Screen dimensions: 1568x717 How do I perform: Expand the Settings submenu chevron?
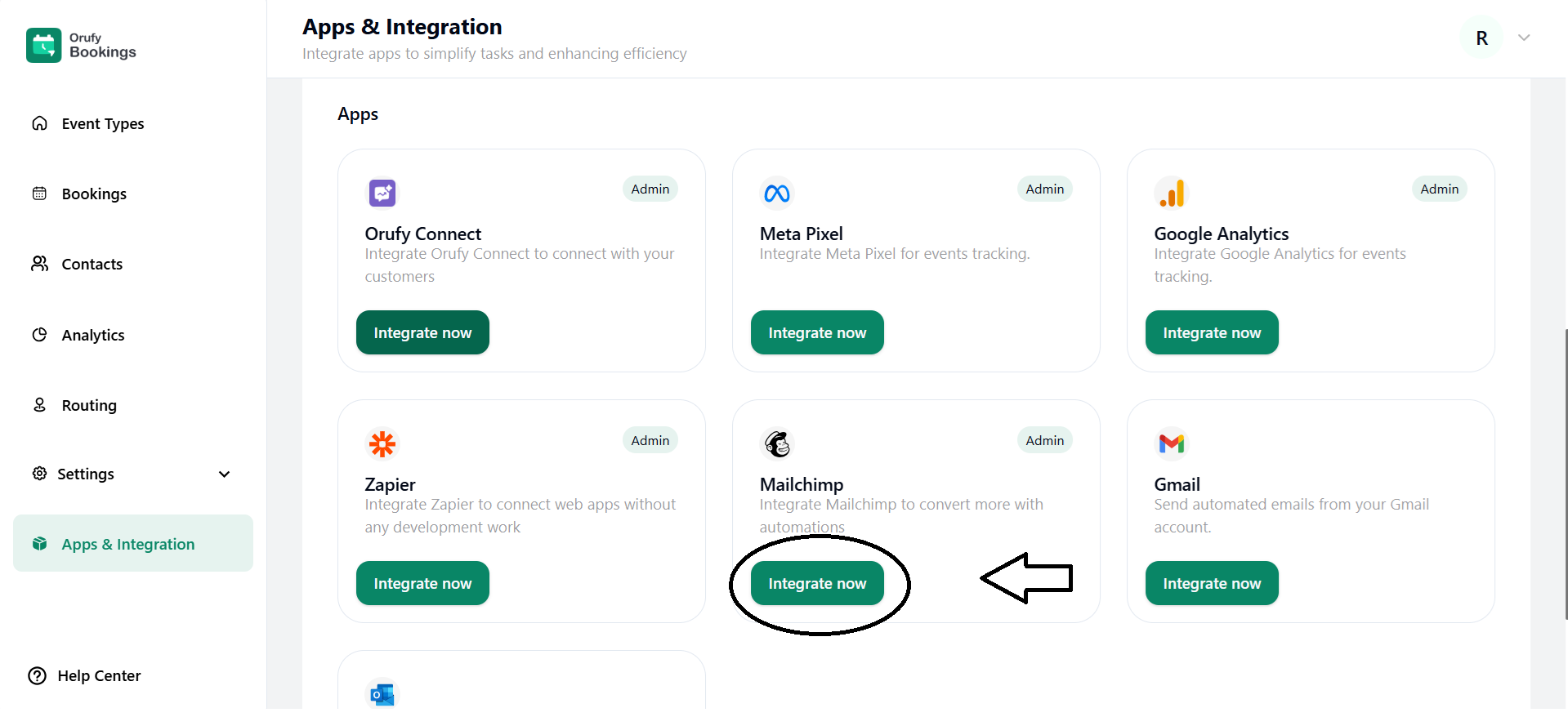[x=224, y=474]
